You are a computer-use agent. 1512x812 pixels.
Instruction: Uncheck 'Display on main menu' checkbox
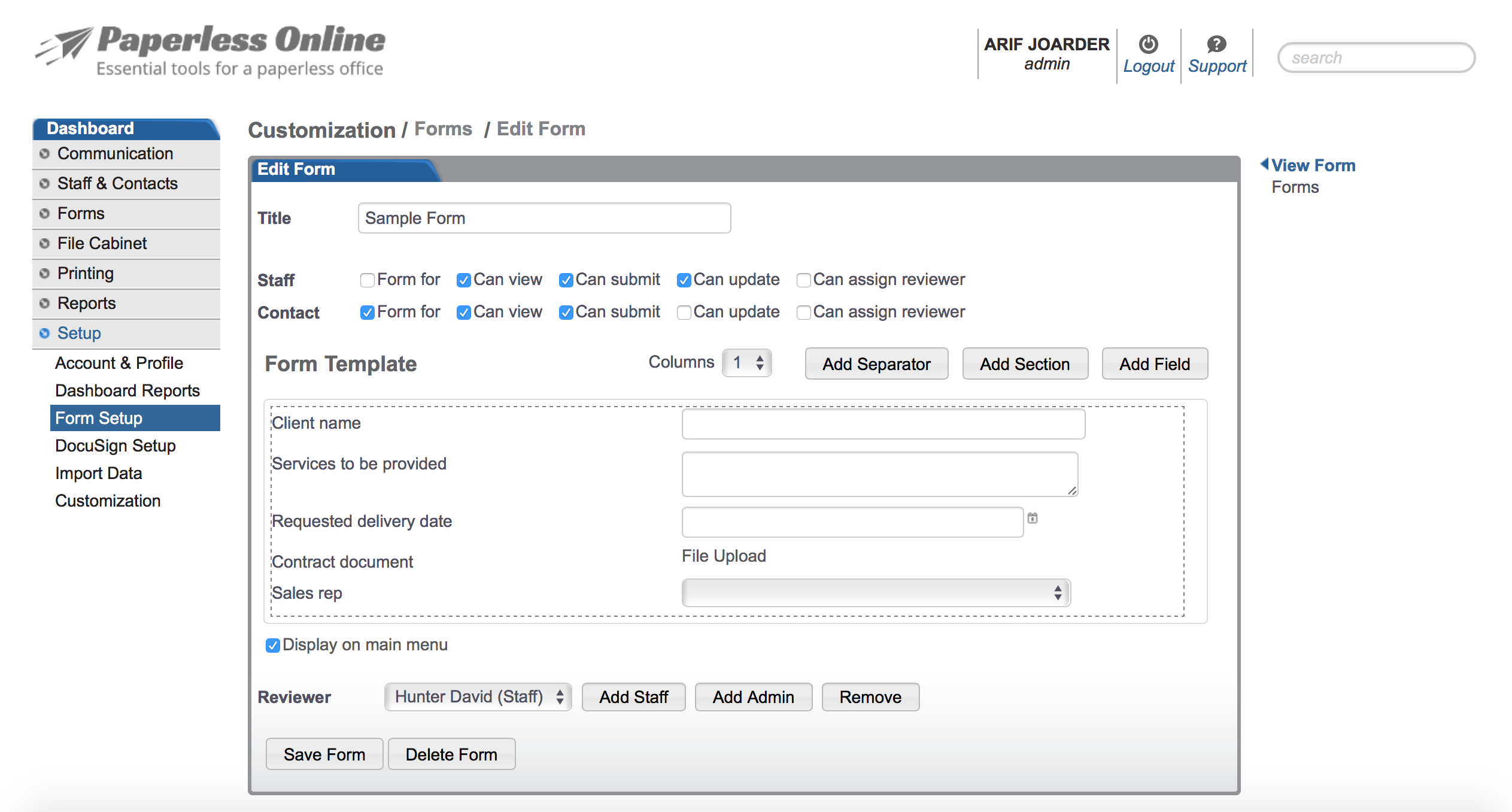[273, 646]
